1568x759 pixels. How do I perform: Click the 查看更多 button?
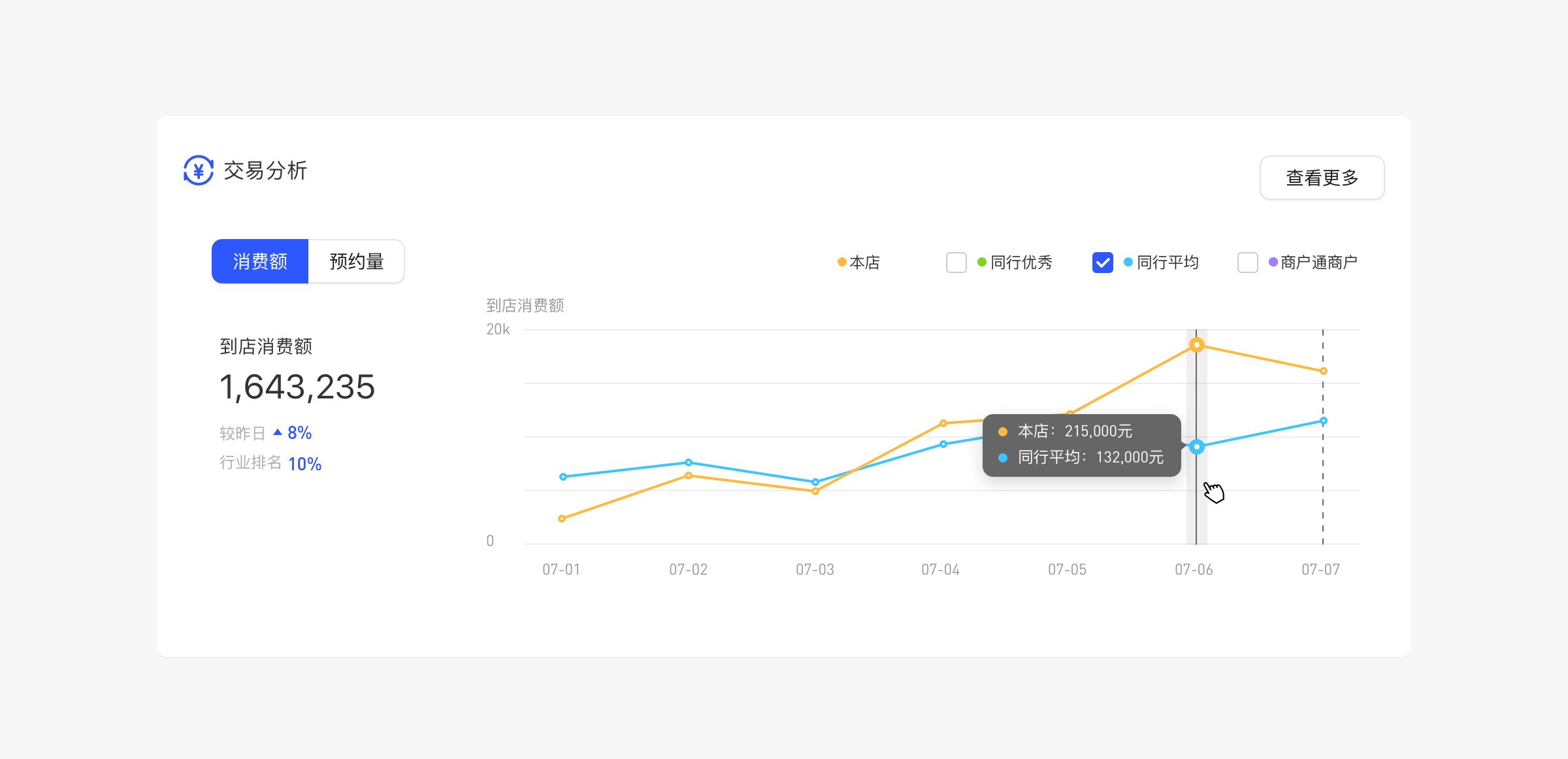1322,178
